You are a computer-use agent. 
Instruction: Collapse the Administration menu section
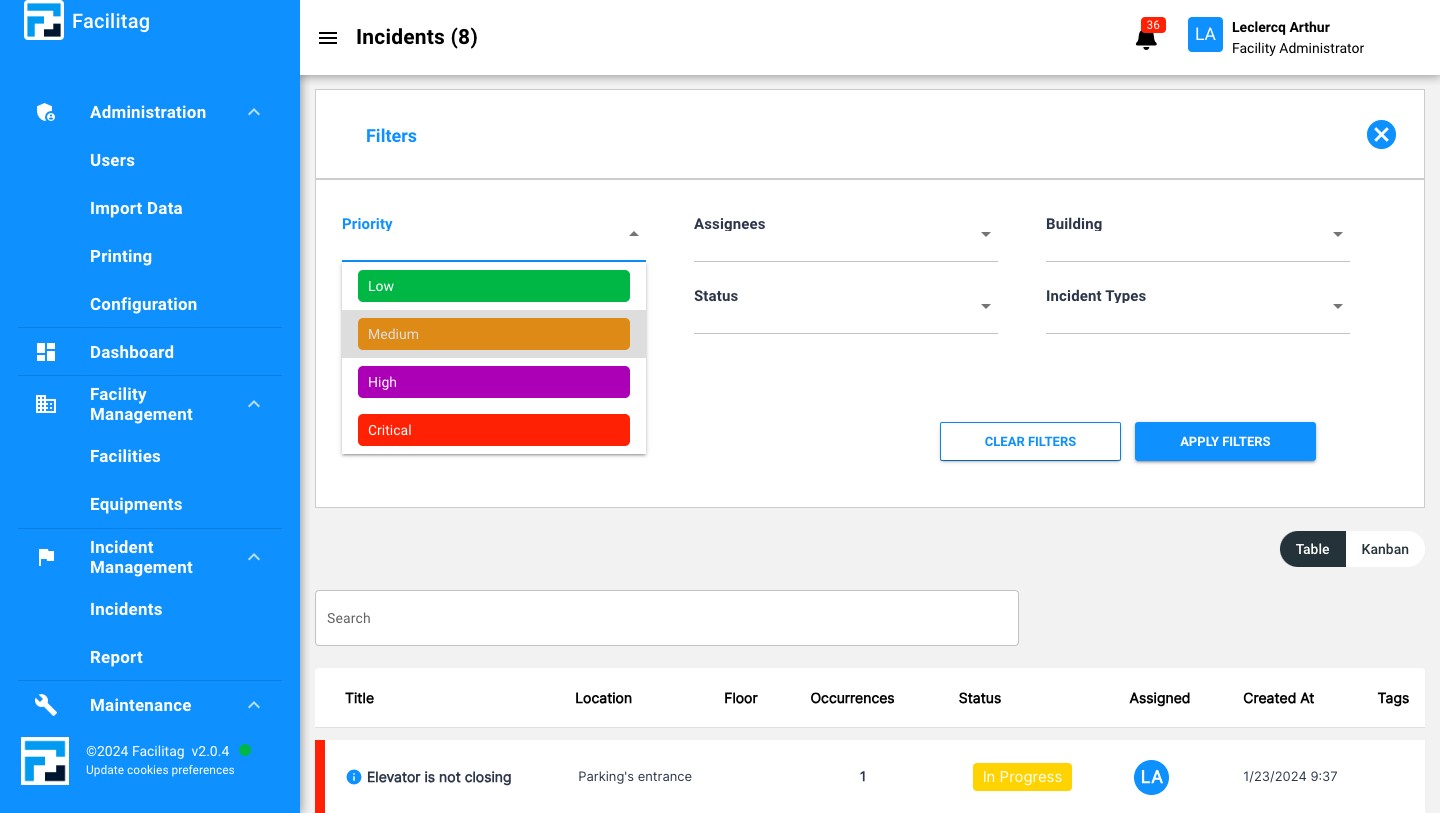click(x=254, y=112)
